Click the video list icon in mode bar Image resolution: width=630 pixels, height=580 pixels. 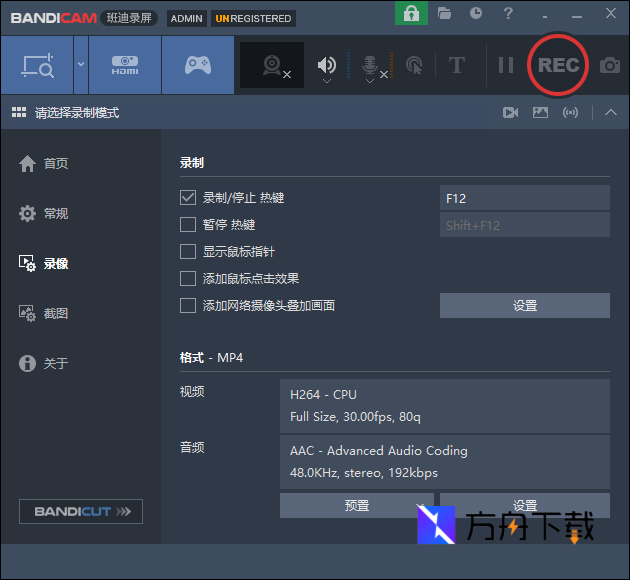coord(510,112)
